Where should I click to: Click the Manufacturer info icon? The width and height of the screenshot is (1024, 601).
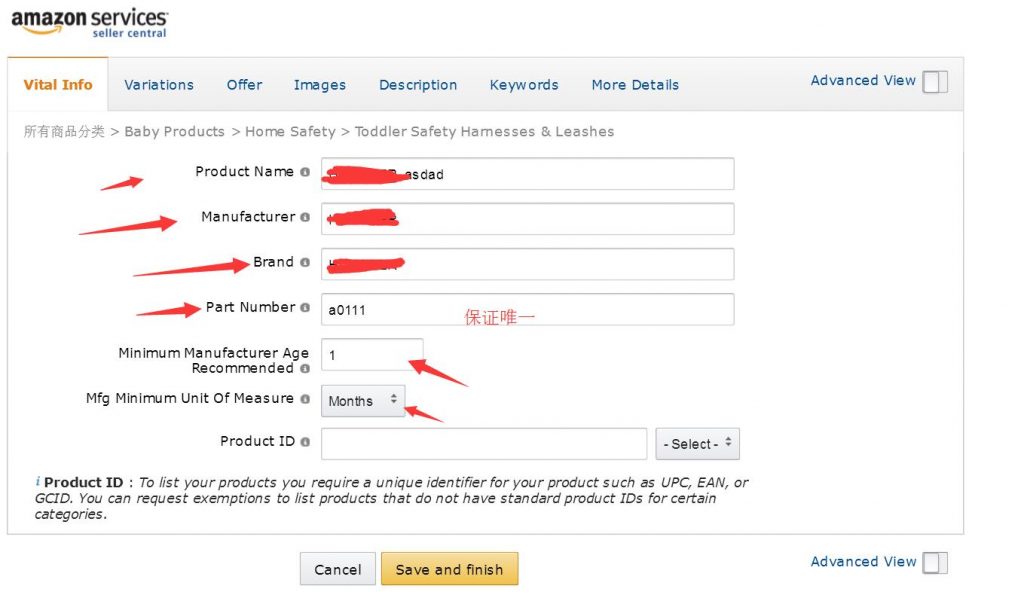pos(305,217)
